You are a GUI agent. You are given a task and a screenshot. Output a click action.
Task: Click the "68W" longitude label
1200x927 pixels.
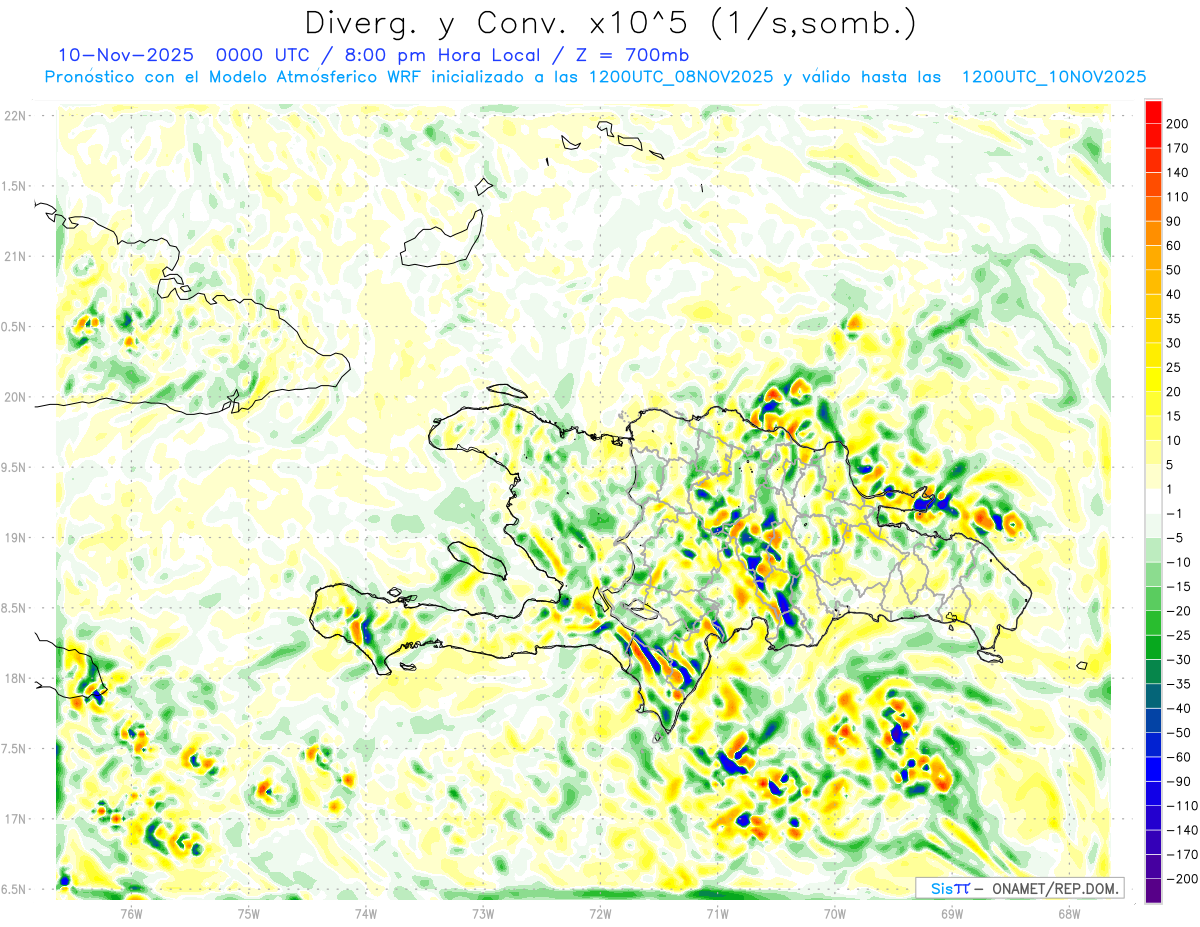(1068, 913)
